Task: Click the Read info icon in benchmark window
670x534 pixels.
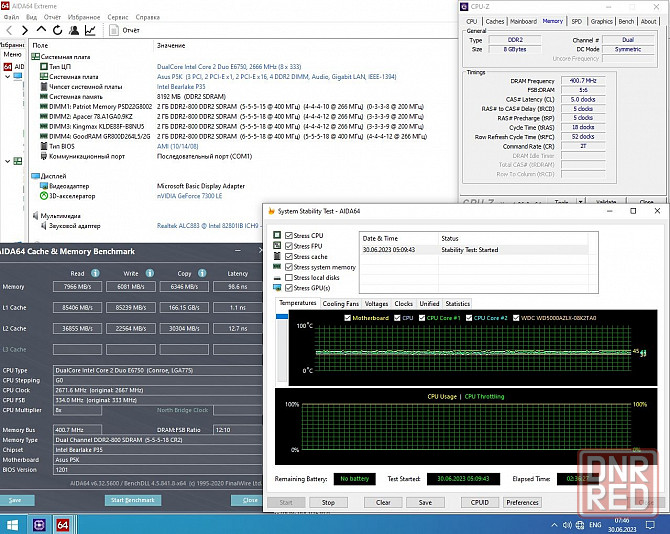Action: (x=95, y=273)
